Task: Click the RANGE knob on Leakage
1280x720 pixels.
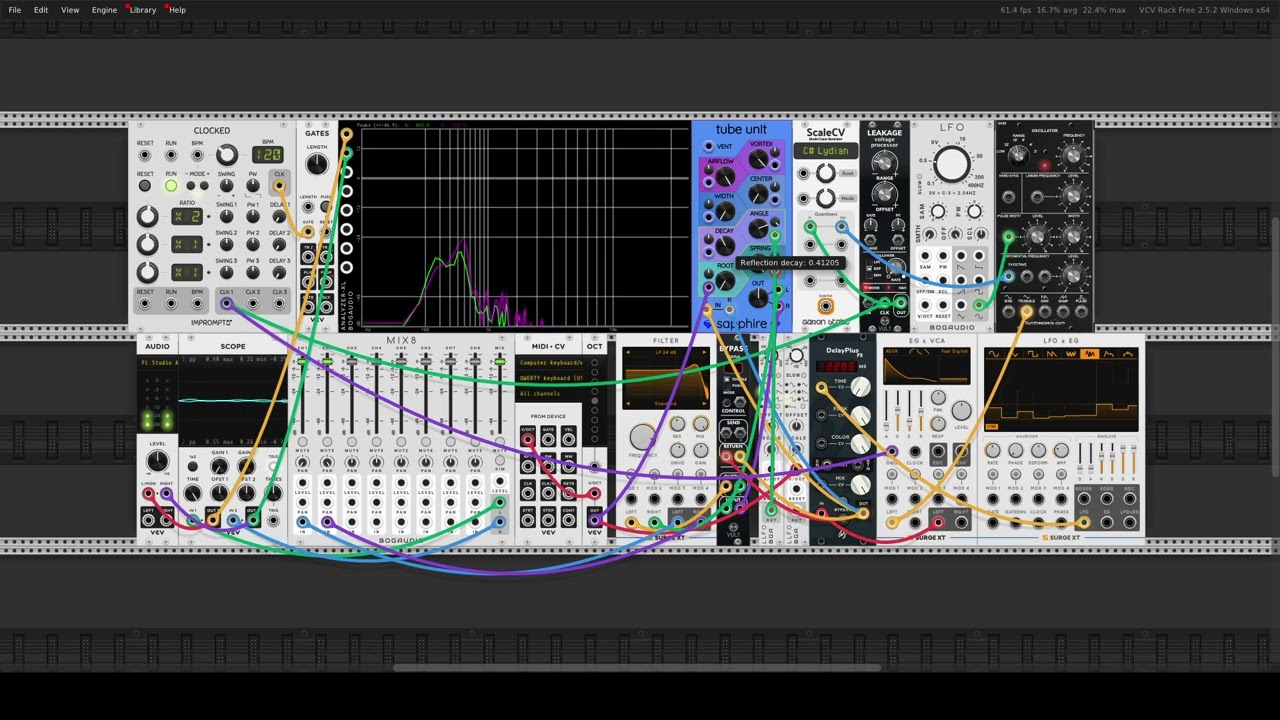Action: (x=884, y=161)
